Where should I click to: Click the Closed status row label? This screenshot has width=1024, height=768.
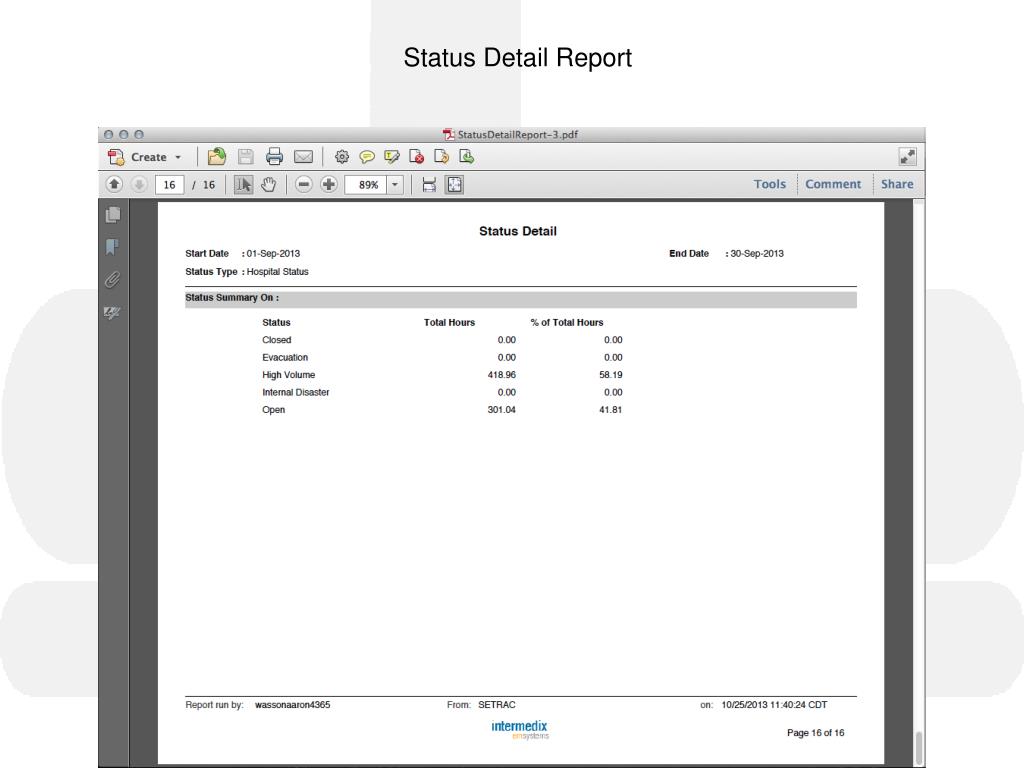click(277, 340)
